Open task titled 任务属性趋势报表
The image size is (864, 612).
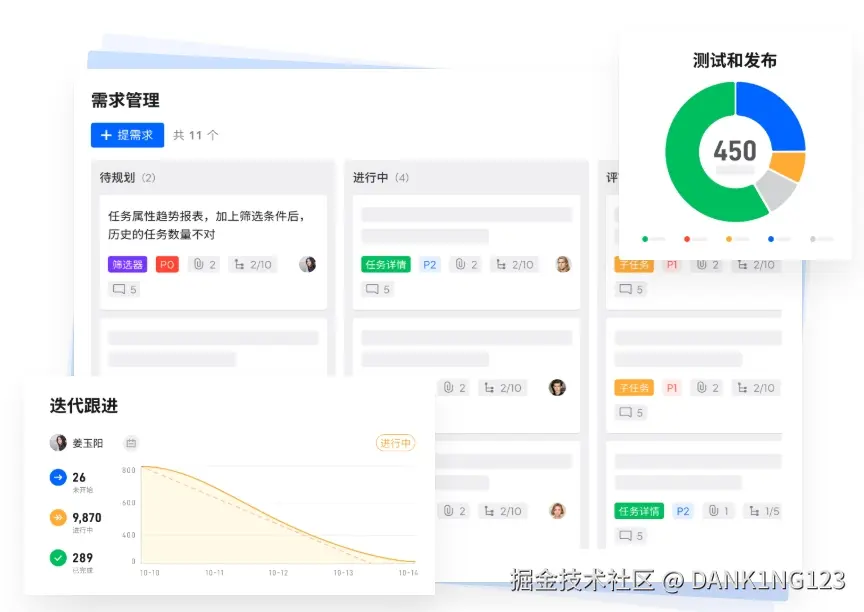(206, 225)
